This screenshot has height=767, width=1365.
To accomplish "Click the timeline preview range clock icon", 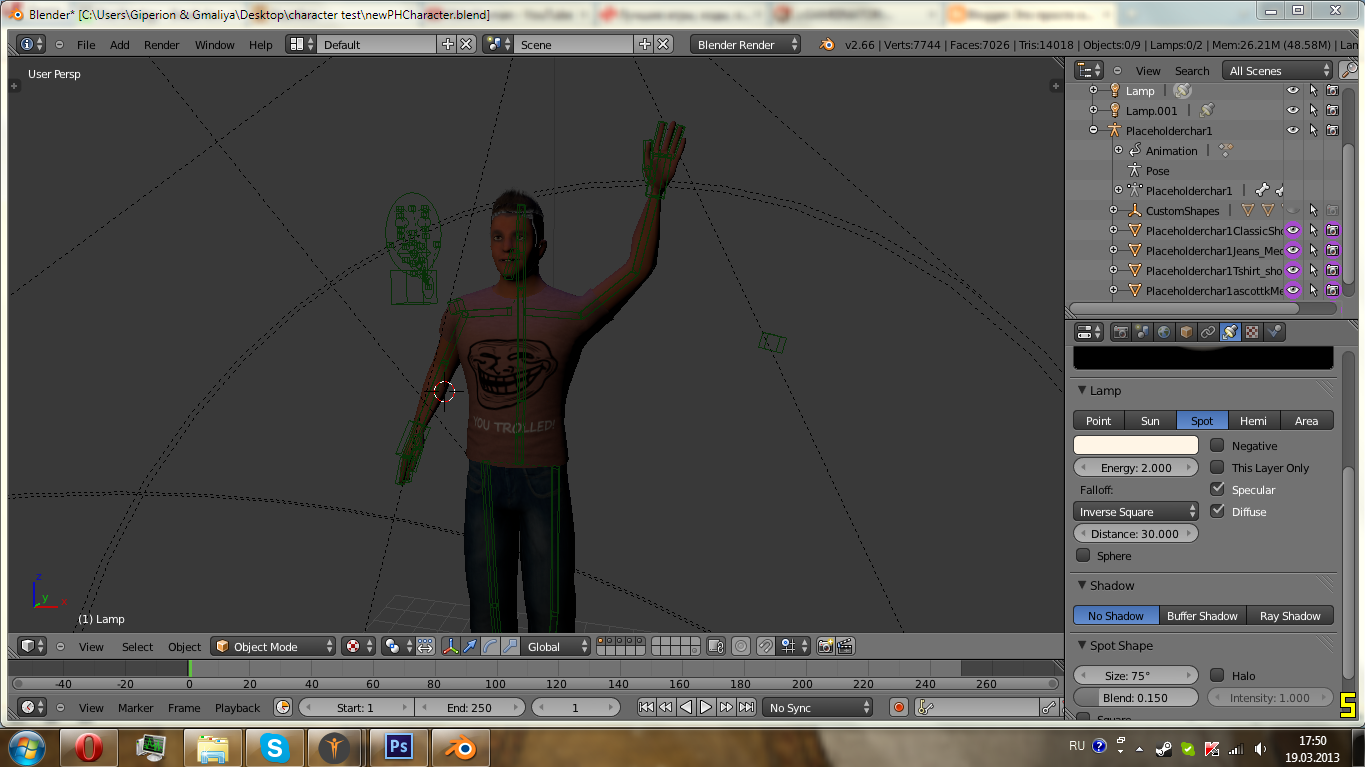I will tap(283, 707).
